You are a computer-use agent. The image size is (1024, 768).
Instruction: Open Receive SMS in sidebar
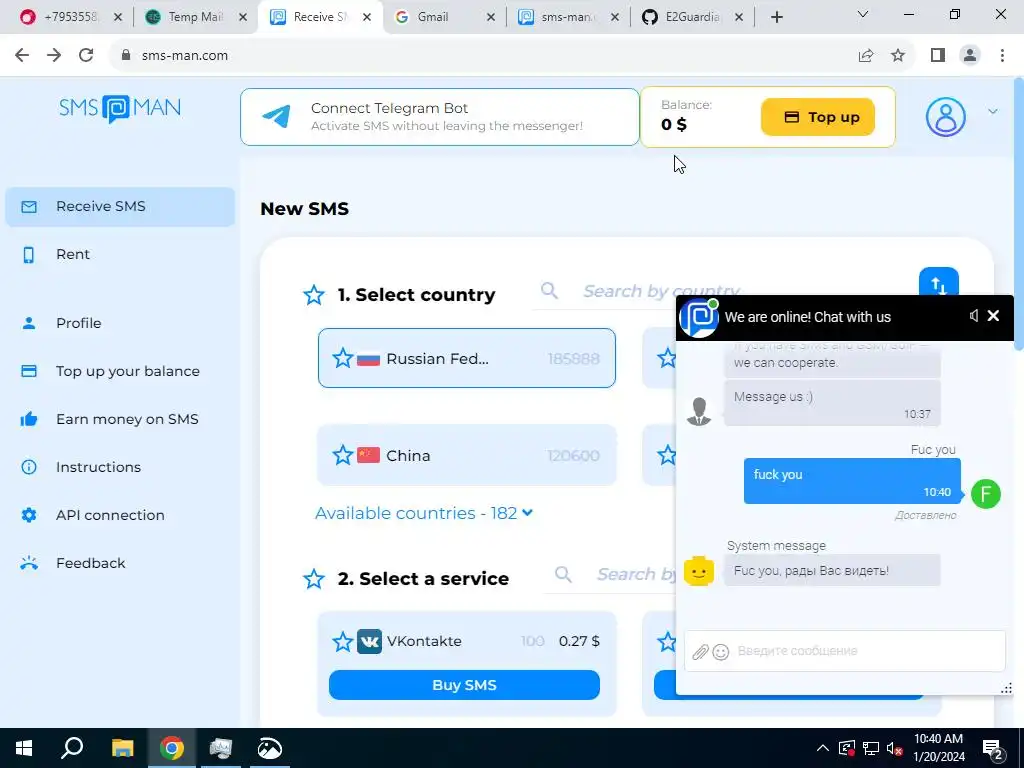coord(120,206)
